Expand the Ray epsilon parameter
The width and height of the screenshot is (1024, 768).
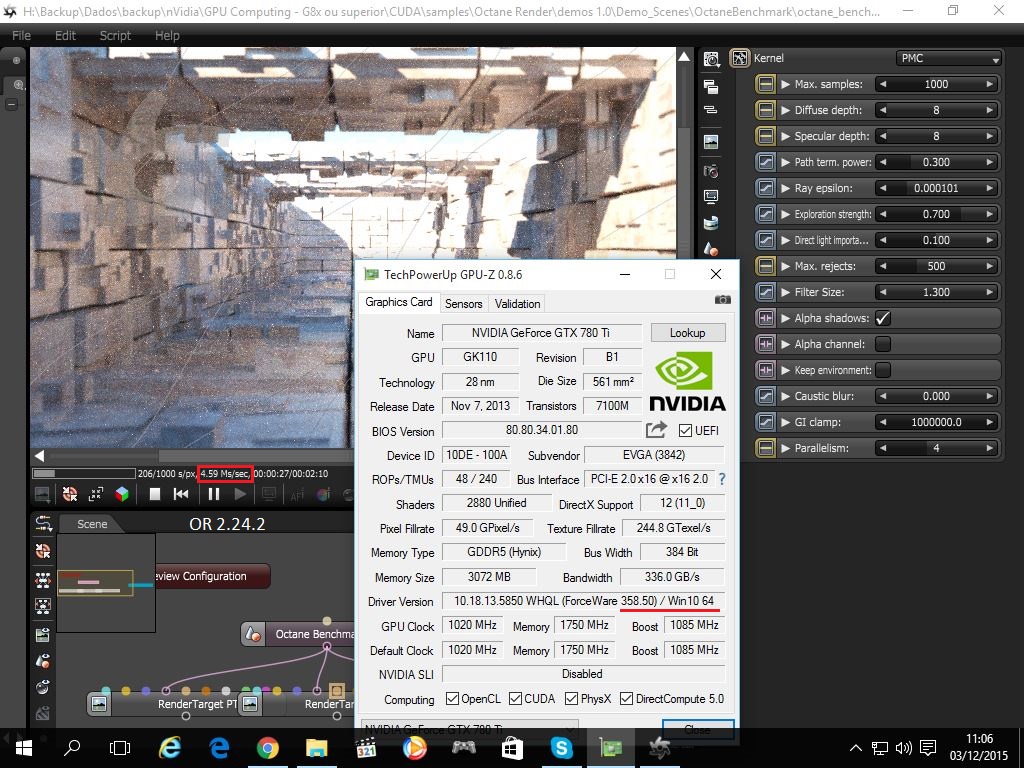tap(786, 188)
